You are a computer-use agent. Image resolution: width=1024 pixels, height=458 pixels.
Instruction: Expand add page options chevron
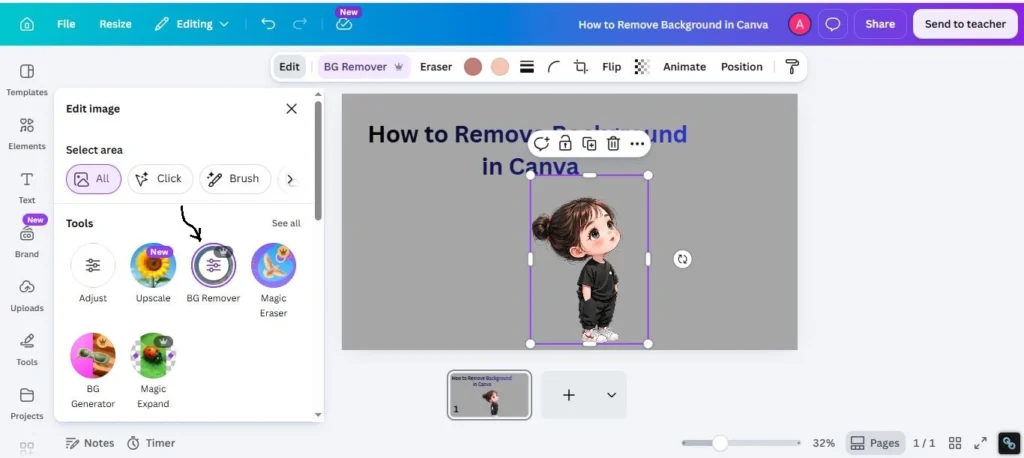point(611,395)
